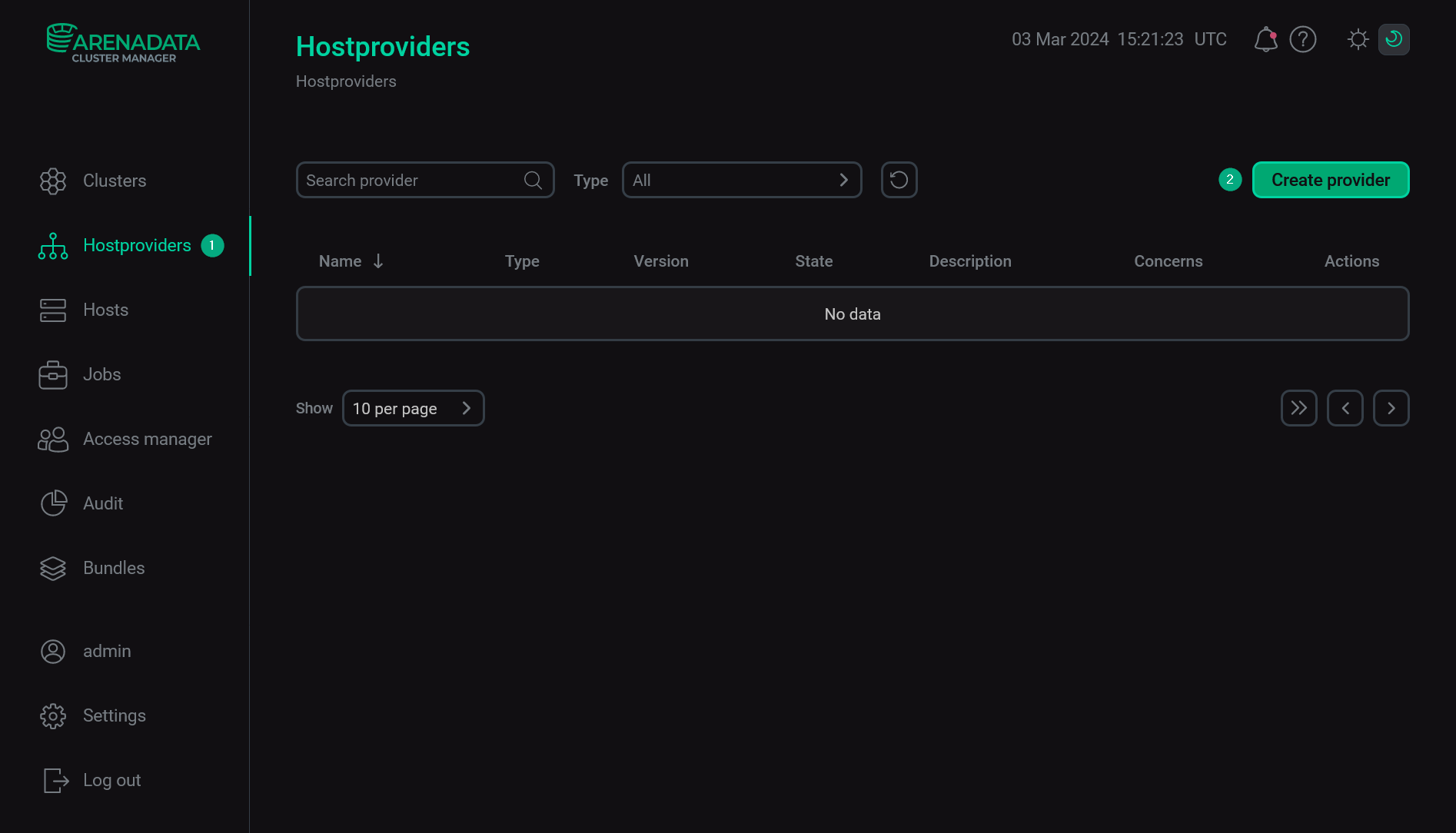Screen dimensions: 1456x833
Task: Open the Bundles page
Action: point(113,568)
